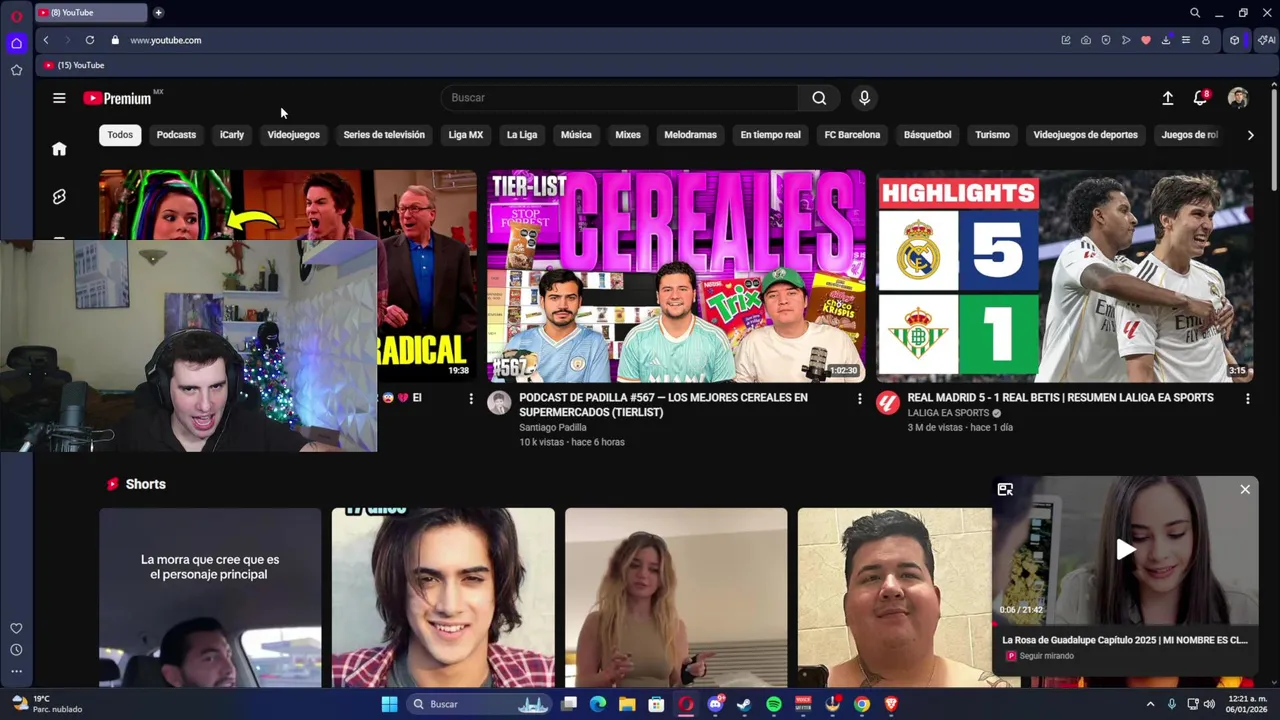1280x720 pixels.
Task: Open options for cereales podcast video
Action: pyautogui.click(x=859, y=399)
